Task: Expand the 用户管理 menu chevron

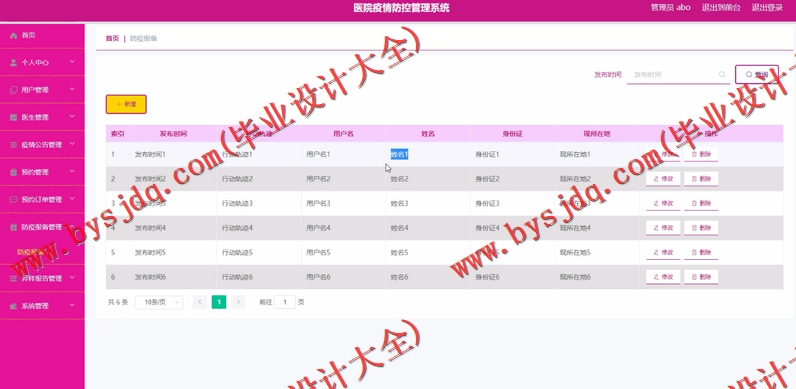Action: click(72, 89)
